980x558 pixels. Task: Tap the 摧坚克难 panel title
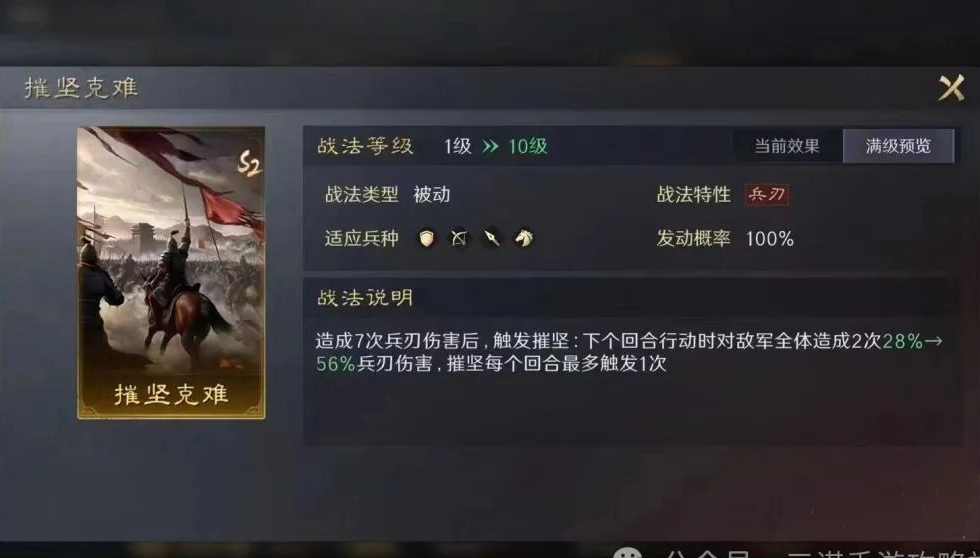point(81,88)
